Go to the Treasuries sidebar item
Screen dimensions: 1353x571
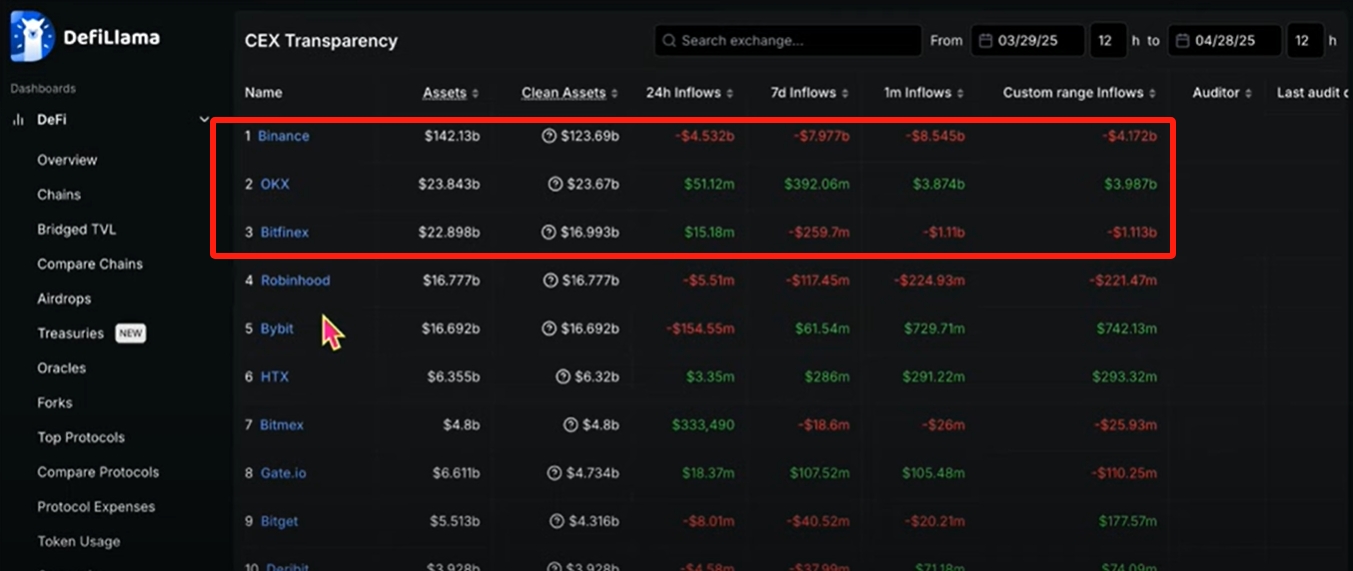click(70, 333)
